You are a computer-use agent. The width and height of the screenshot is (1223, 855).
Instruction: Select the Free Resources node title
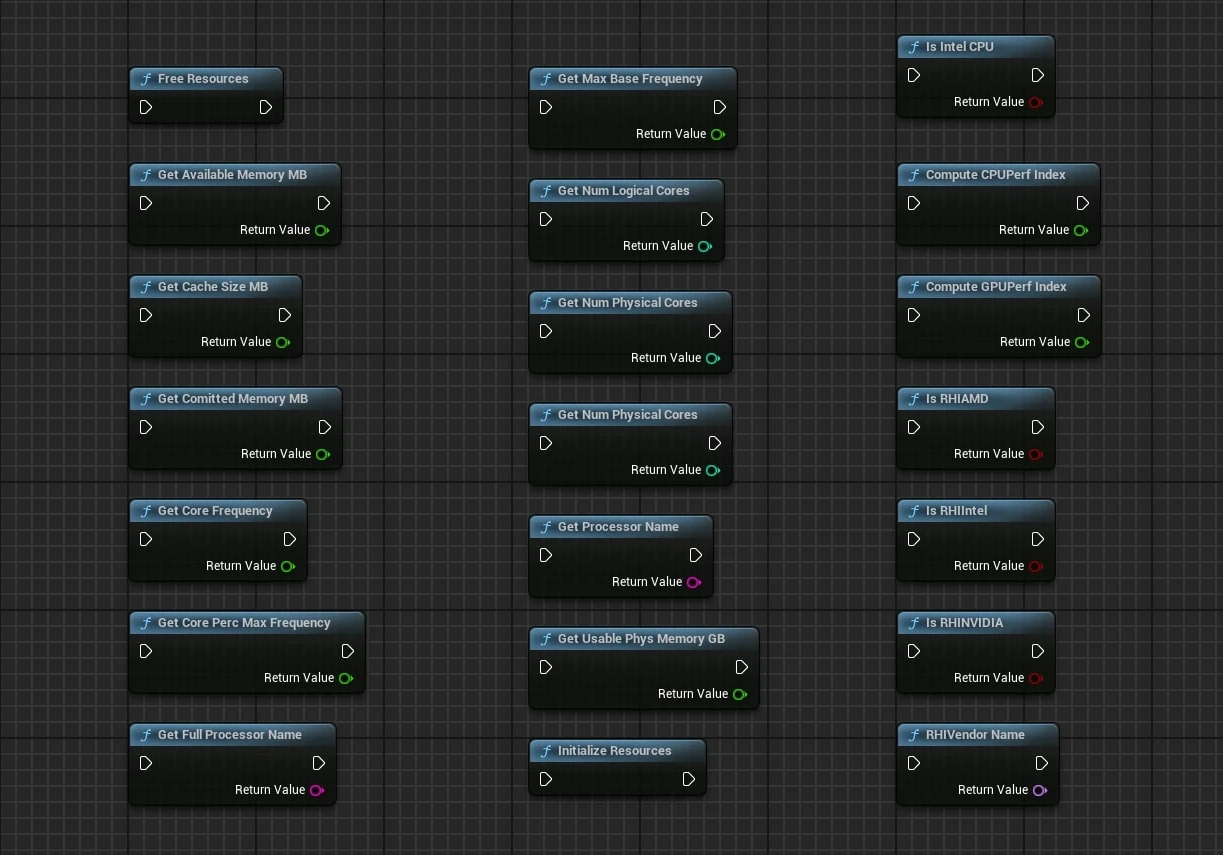(x=203, y=79)
